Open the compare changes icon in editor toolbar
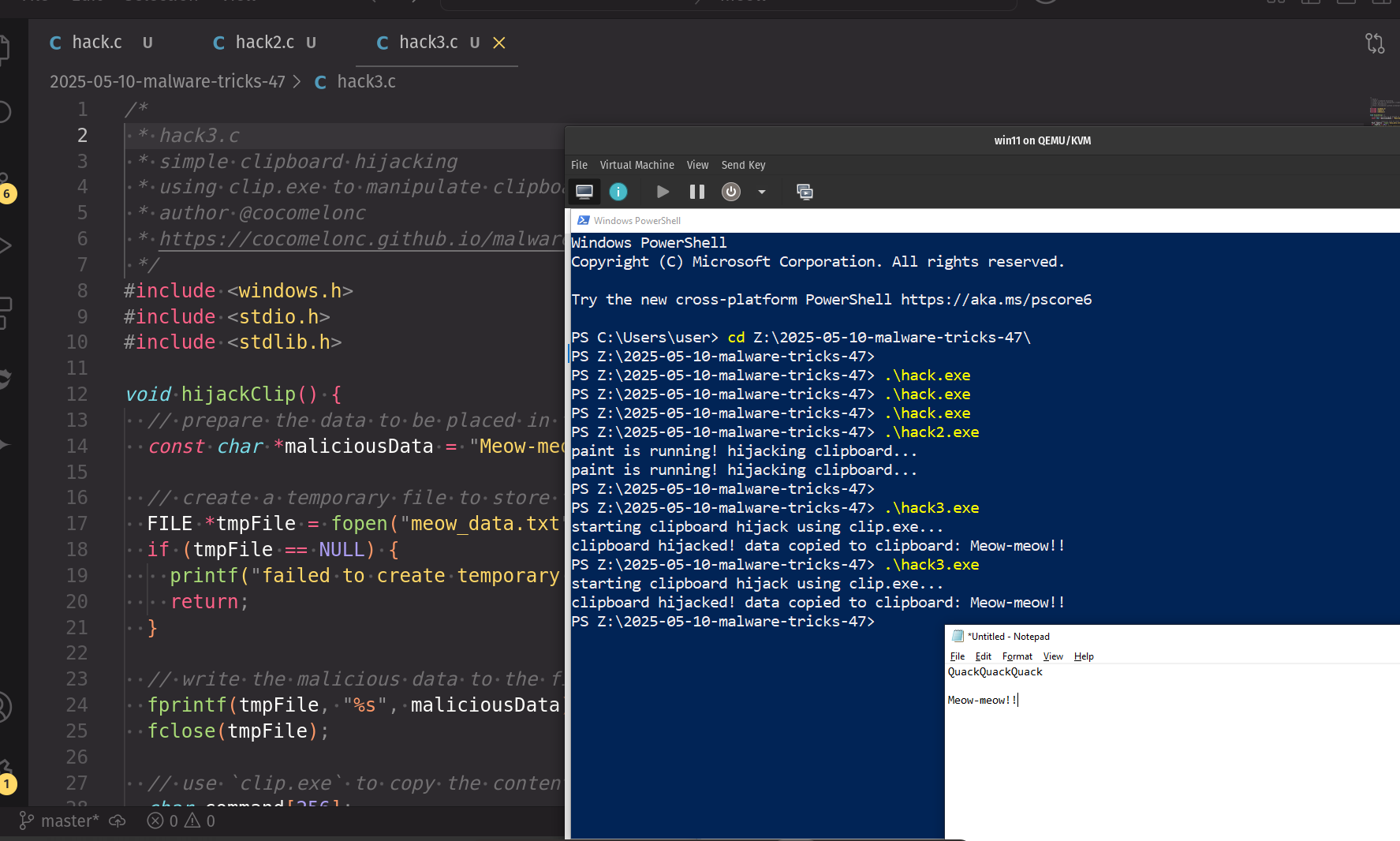Image resolution: width=1400 pixels, height=841 pixels. [1375, 43]
